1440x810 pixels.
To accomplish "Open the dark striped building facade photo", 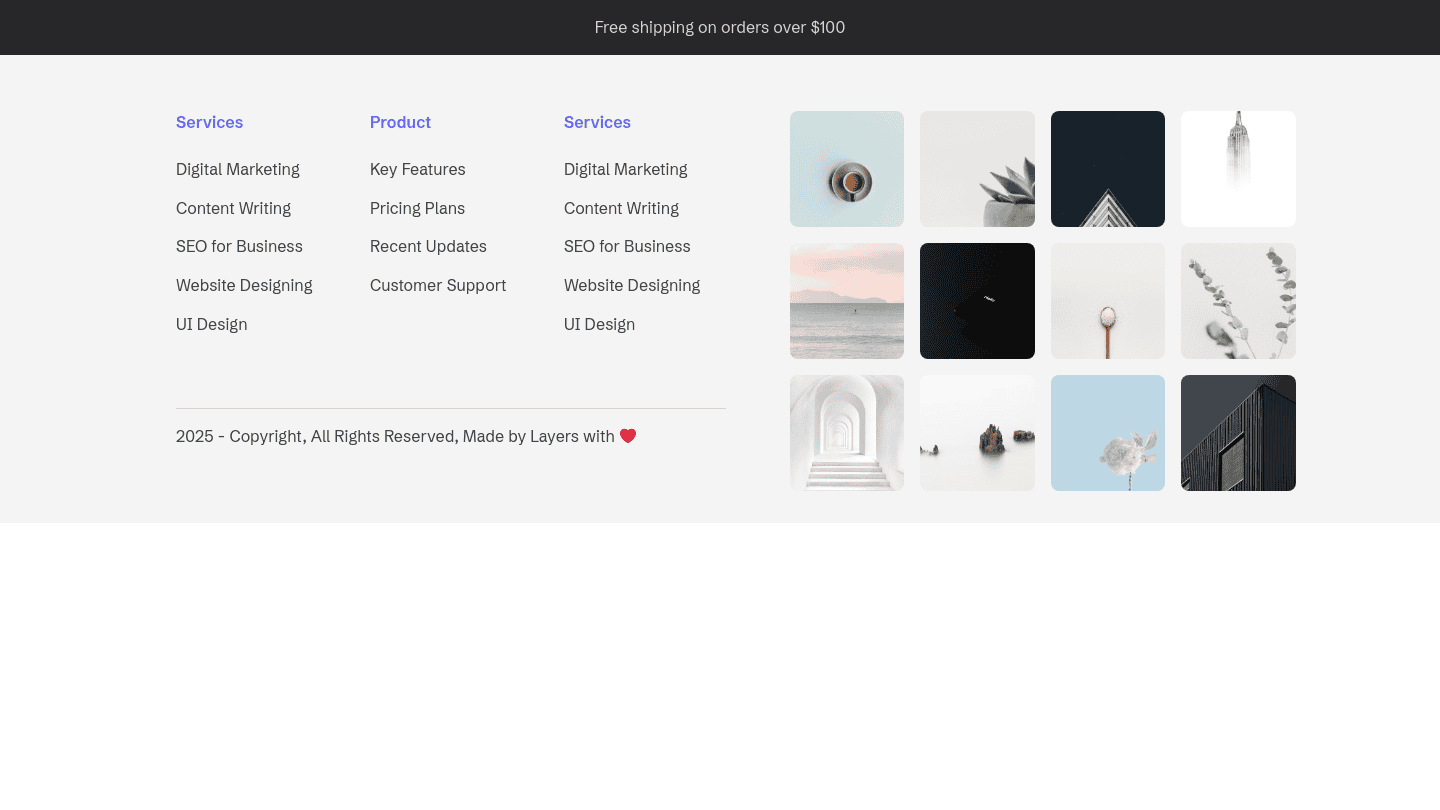I will pos(1238,433).
